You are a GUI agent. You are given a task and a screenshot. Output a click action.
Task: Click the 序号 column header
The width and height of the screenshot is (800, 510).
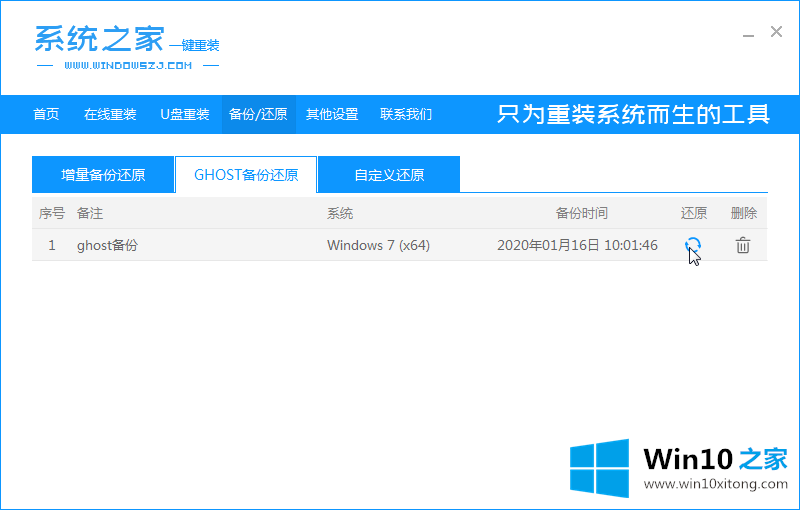(x=52, y=213)
